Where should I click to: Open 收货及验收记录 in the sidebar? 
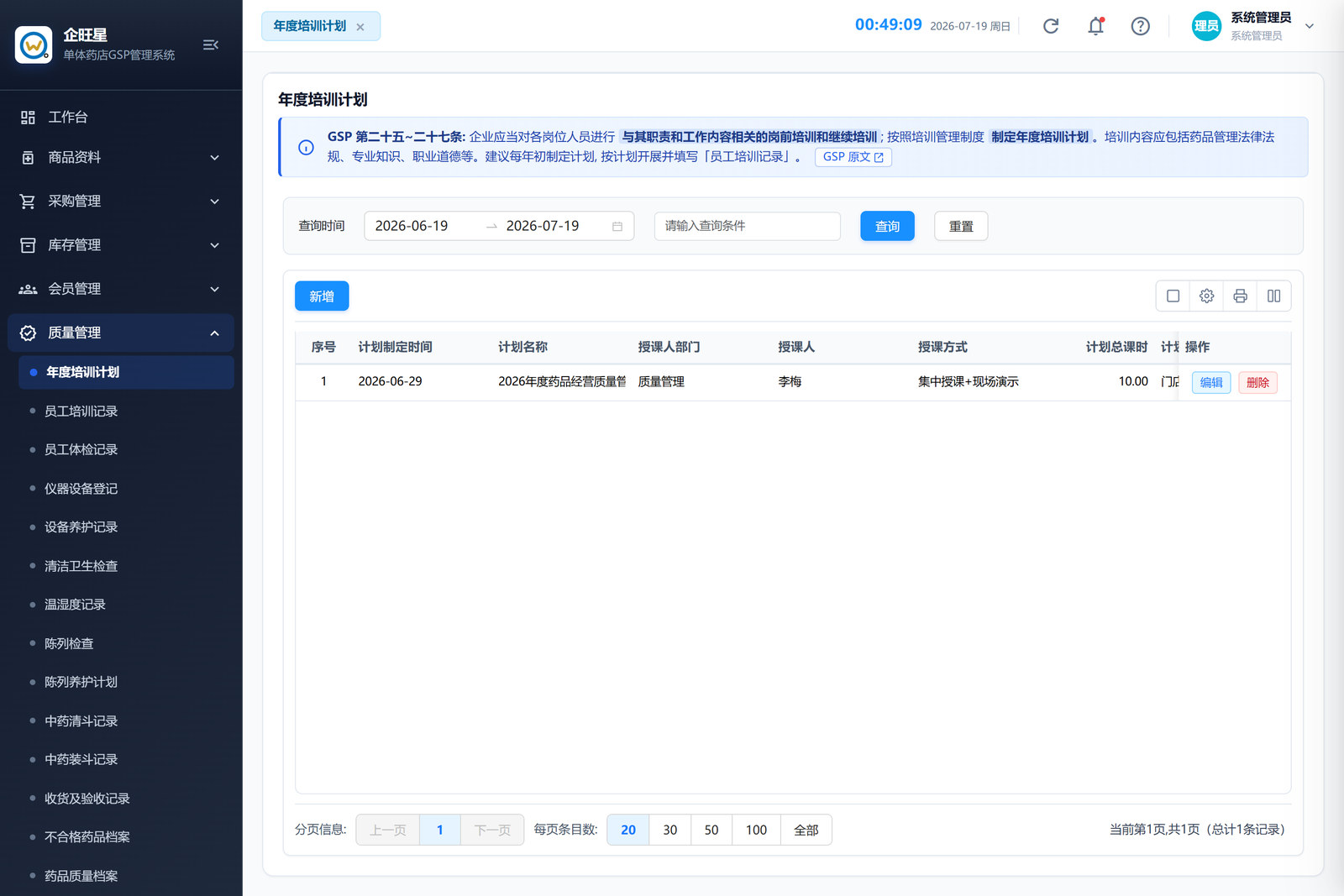(126, 799)
